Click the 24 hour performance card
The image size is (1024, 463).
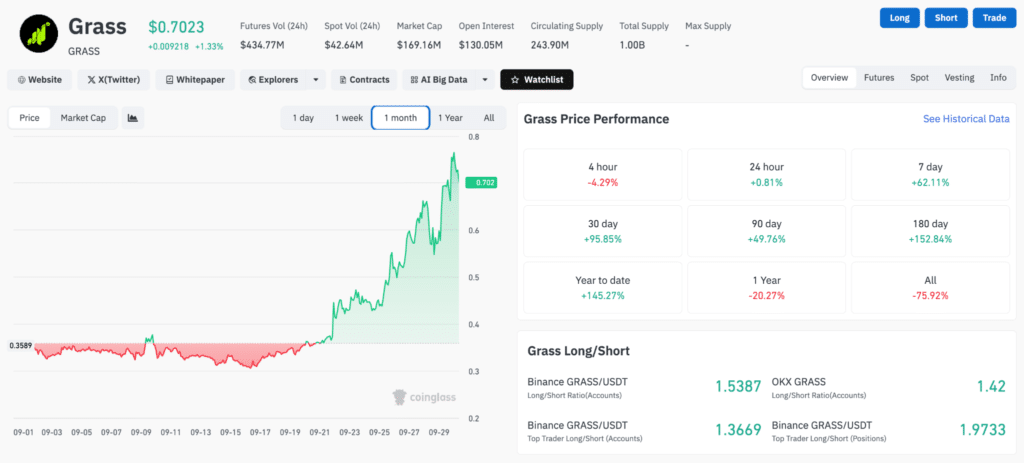767,174
